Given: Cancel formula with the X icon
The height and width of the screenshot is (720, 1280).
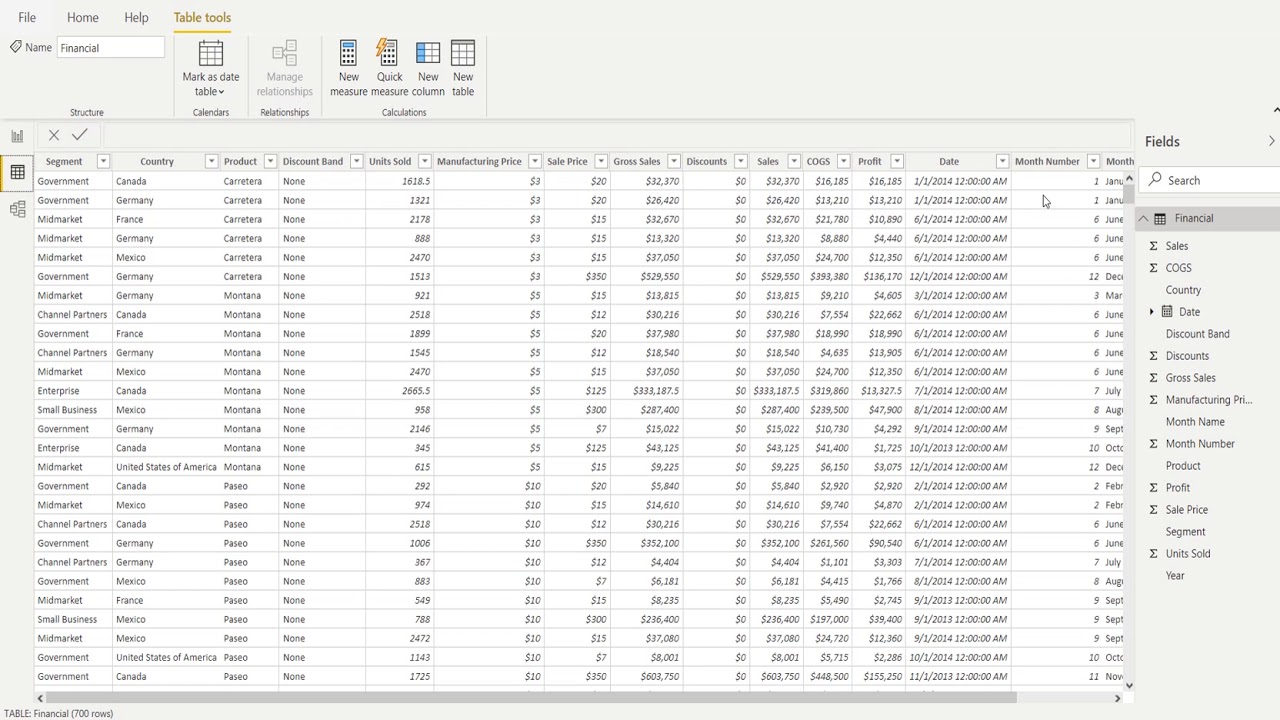Looking at the screenshot, I should (x=54, y=135).
